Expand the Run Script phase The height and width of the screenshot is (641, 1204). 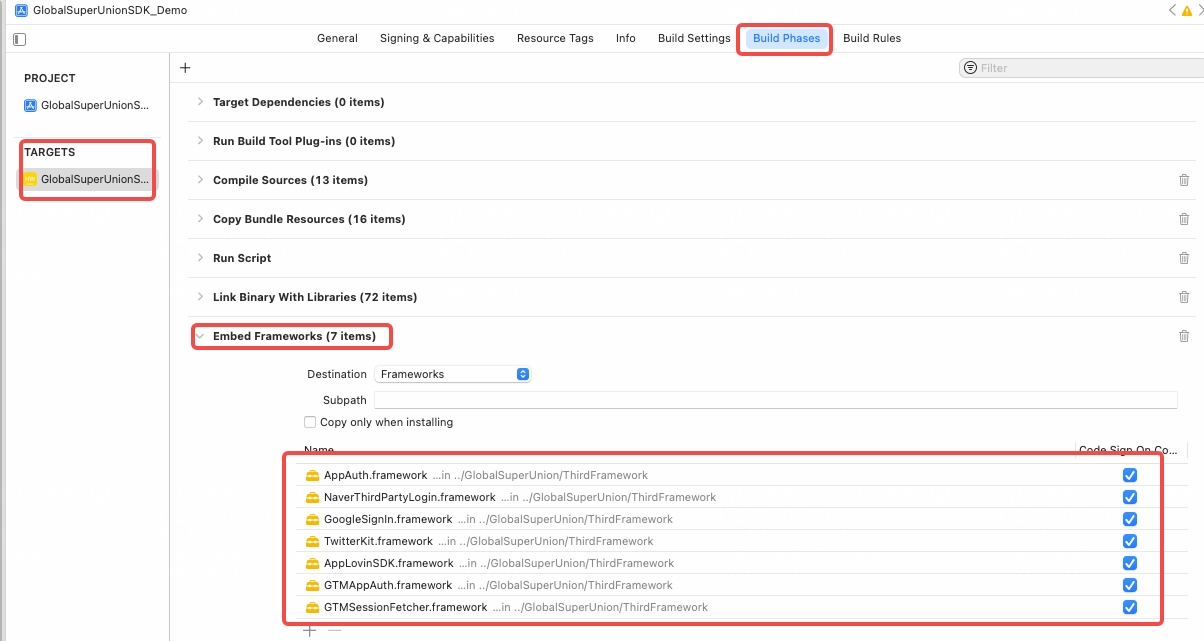click(x=200, y=258)
